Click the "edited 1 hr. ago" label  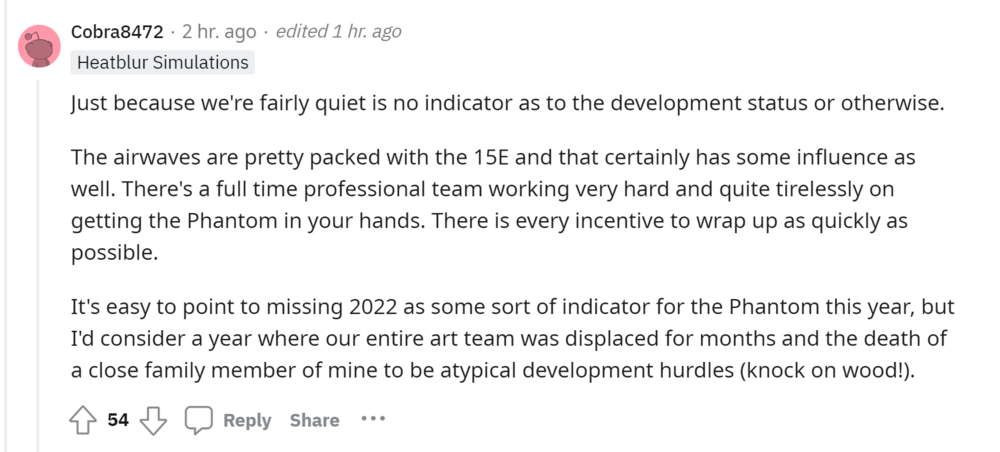coord(338,32)
